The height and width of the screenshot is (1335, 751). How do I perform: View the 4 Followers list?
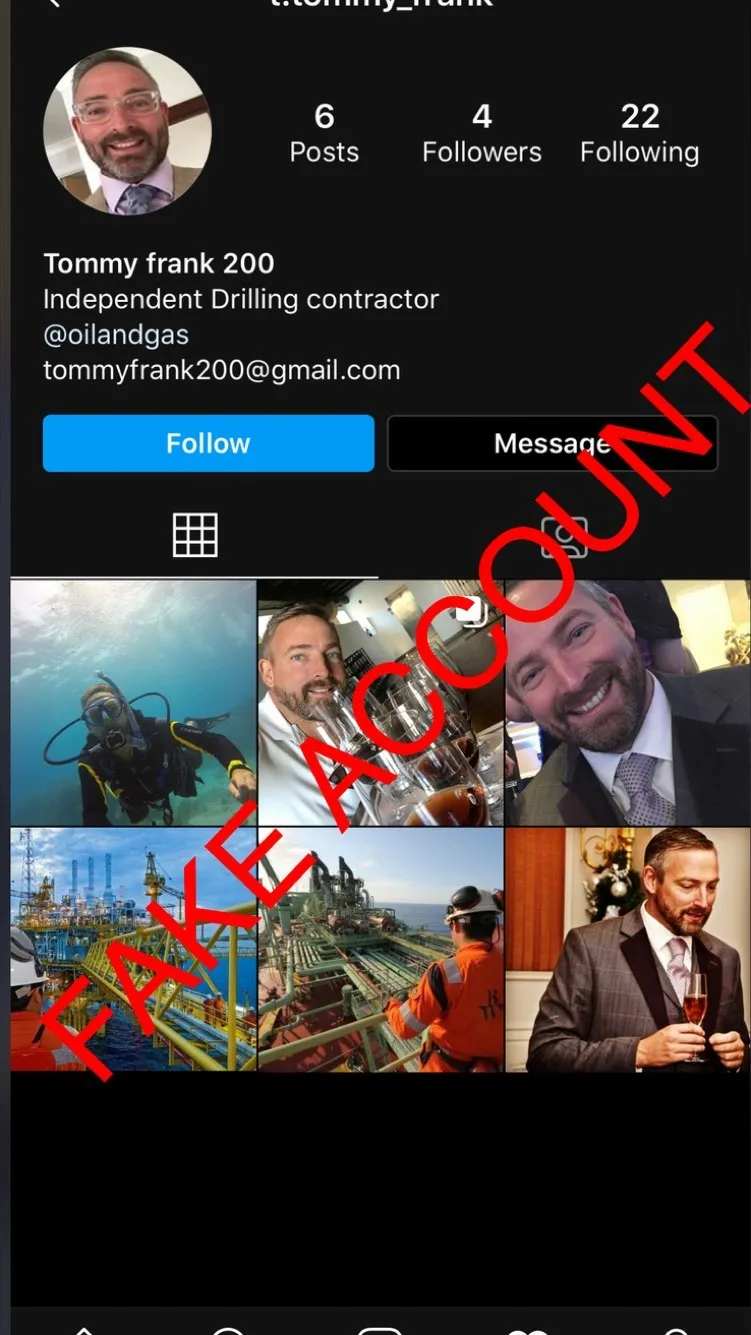pyautogui.click(x=482, y=134)
